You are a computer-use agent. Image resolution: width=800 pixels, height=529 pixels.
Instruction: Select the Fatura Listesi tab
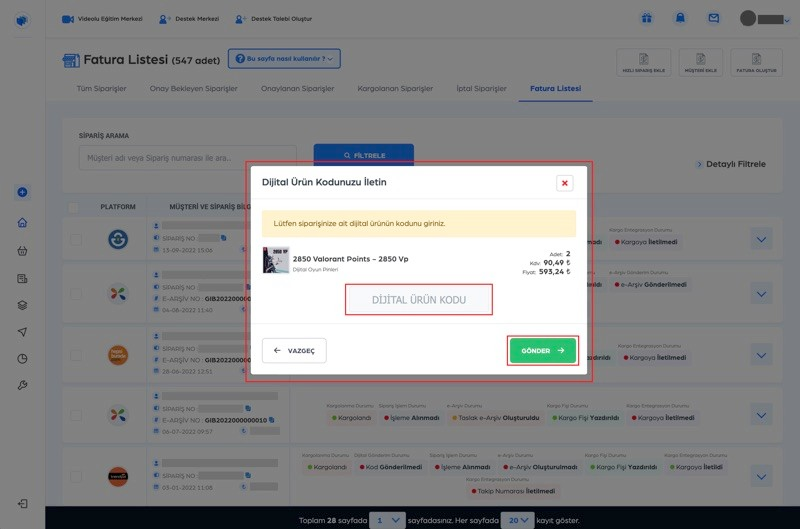[x=555, y=88]
